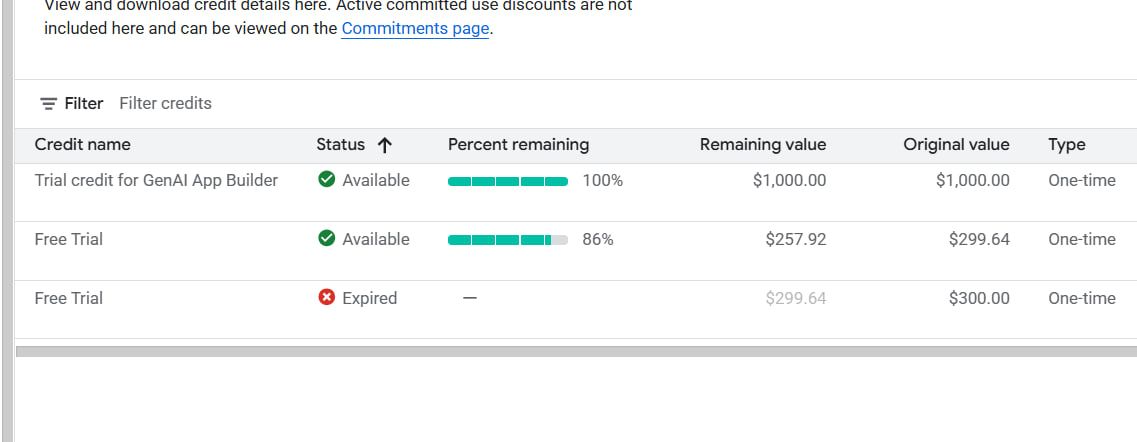Click the 86% remaining progress bar
Image resolution: width=1137 pixels, height=442 pixels.
[x=508, y=240]
